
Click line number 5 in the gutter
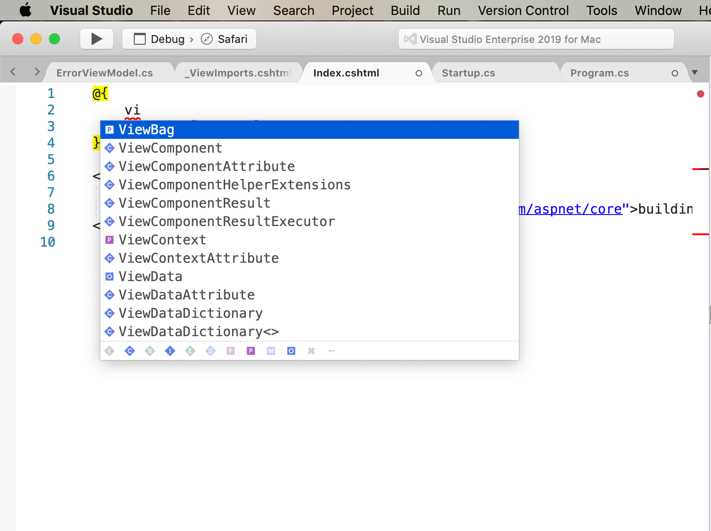(51, 160)
